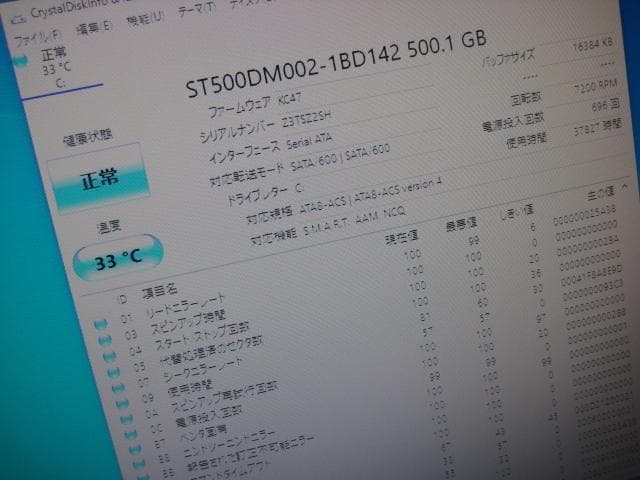640x480 pixels.
Task: Click the ドライブレター field value C
Action: [x=298, y=188]
